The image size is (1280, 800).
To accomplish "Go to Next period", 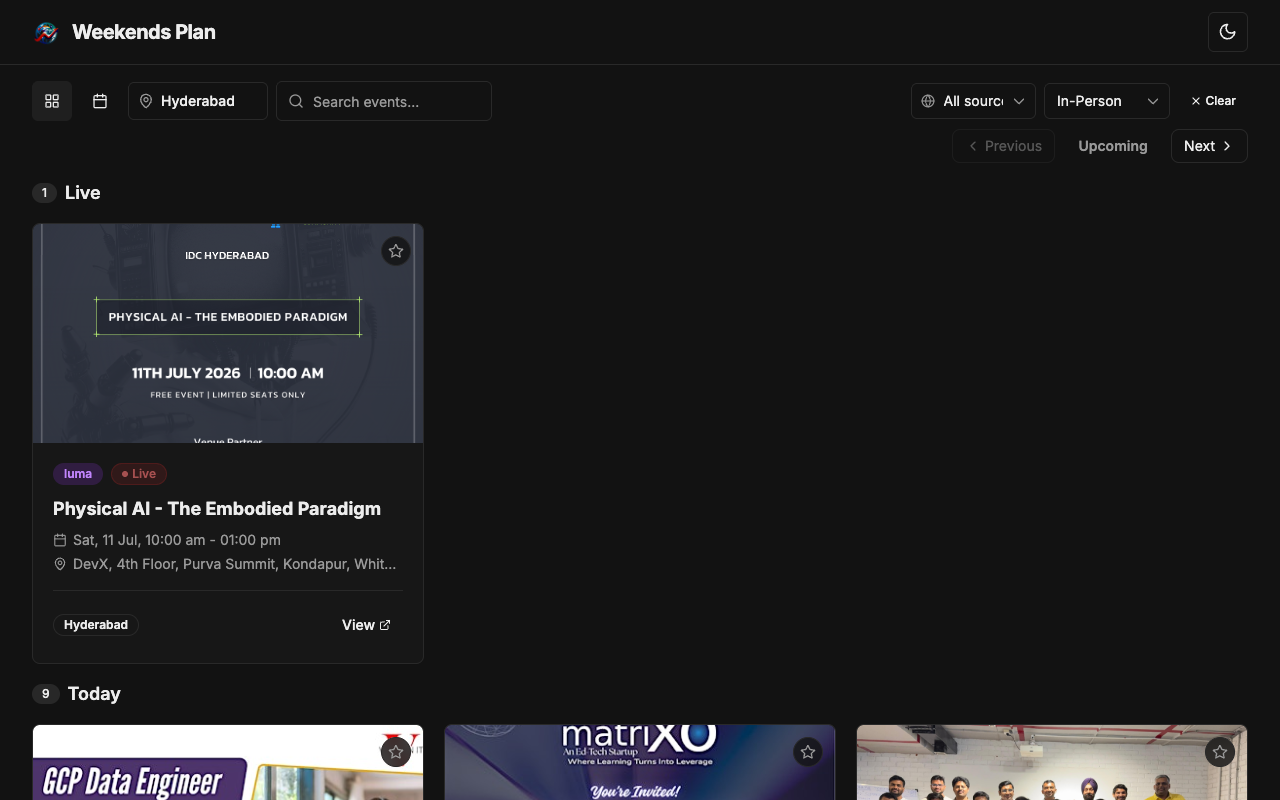I will (1209, 146).
